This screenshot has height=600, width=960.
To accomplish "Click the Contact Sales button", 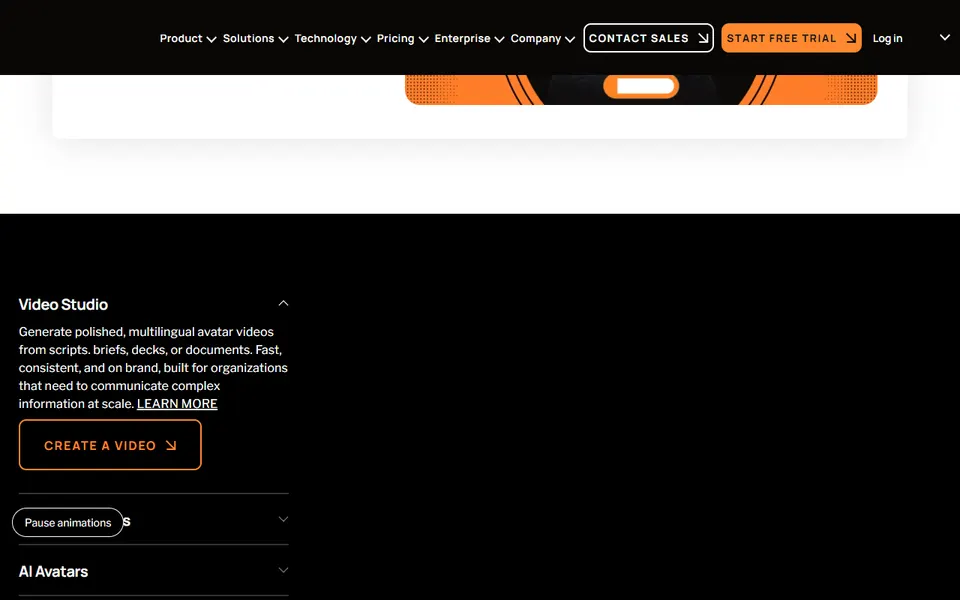I will (648, 38).
